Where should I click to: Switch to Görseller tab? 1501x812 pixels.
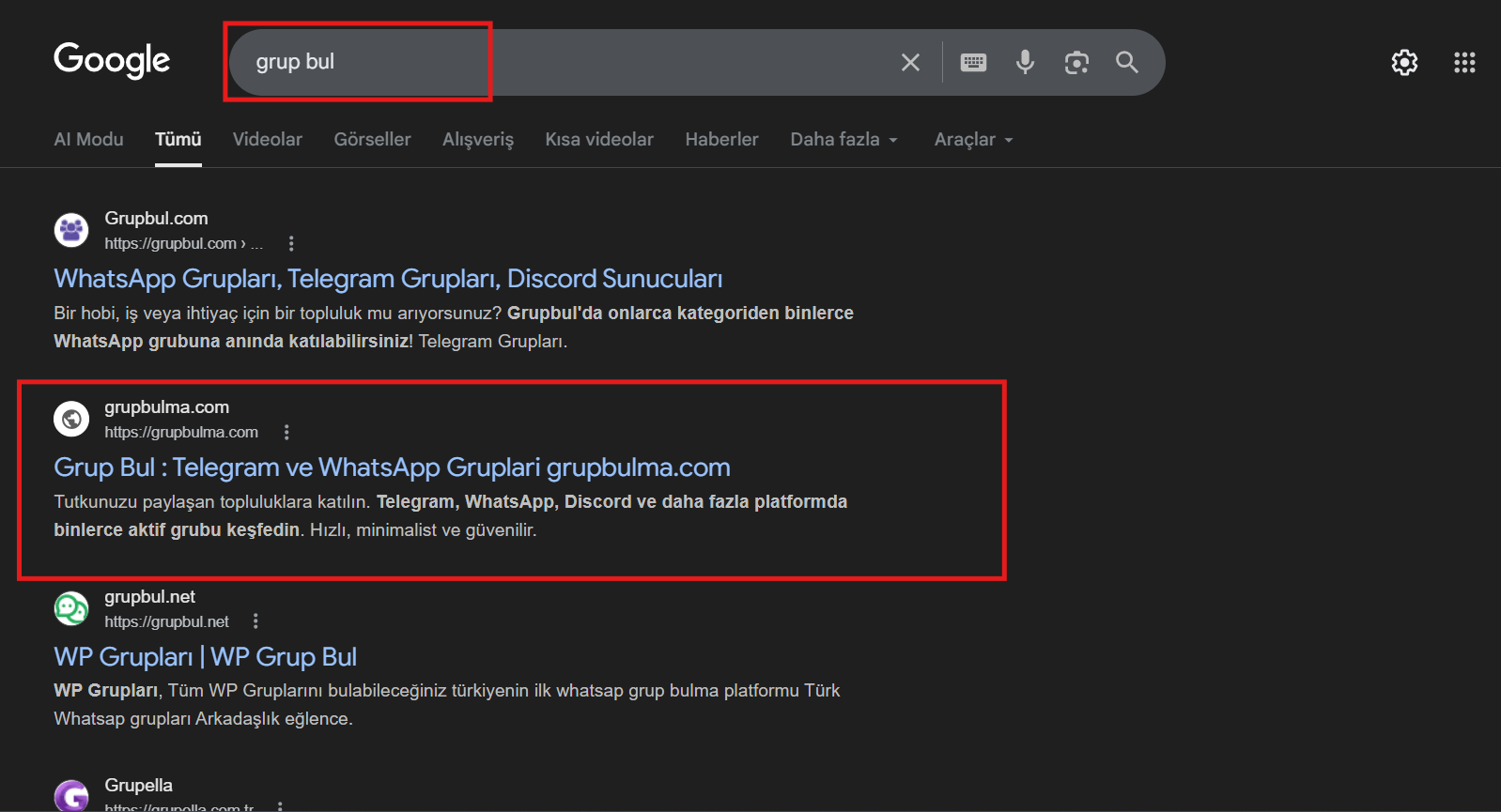click(373, 139)
